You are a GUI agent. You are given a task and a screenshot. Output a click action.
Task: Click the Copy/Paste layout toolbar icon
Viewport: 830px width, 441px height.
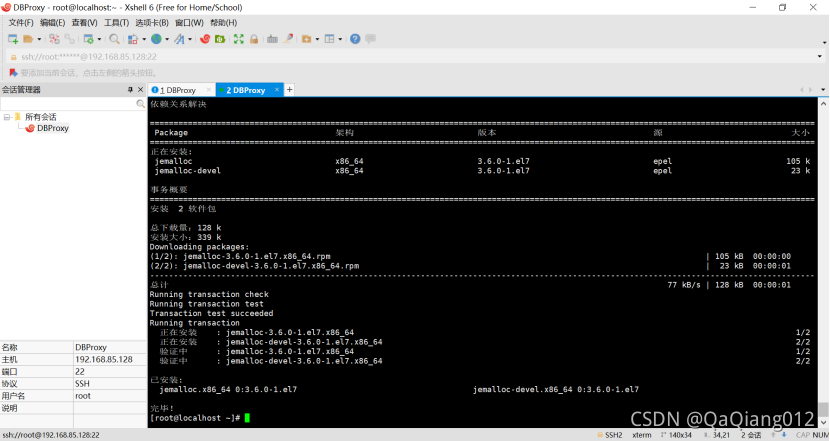133,39
